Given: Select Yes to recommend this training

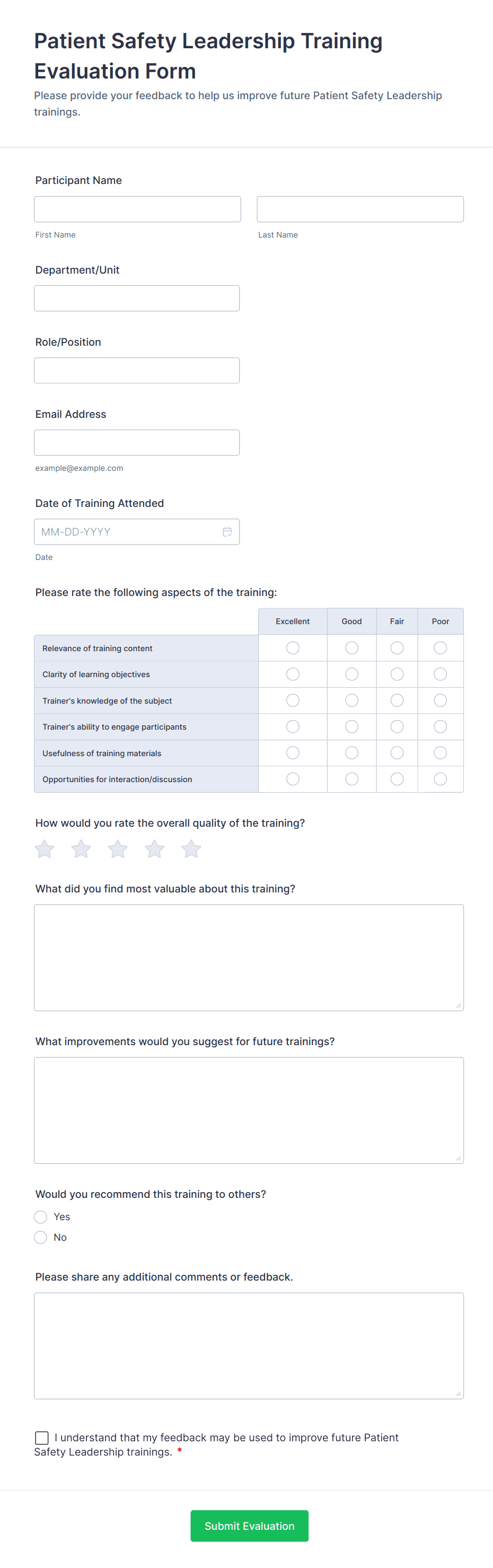Looking at the screenshot, I should coord(40,1216).
